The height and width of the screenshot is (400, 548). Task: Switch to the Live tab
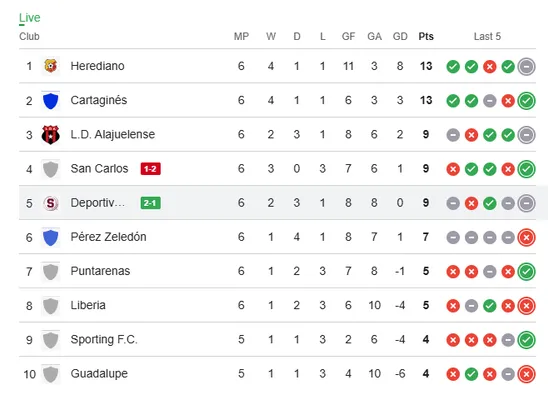[x=30, y=18]
